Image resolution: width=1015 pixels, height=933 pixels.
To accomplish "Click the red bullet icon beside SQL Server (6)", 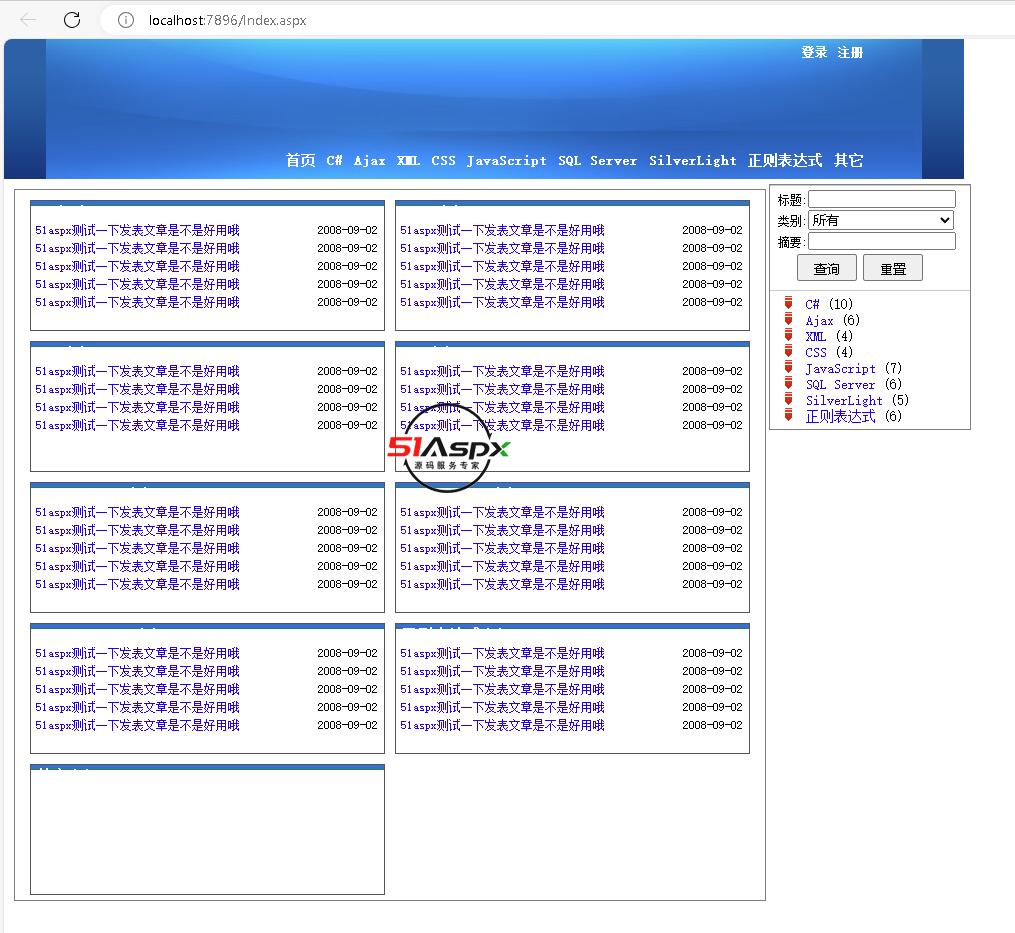I will coord(788,383).
